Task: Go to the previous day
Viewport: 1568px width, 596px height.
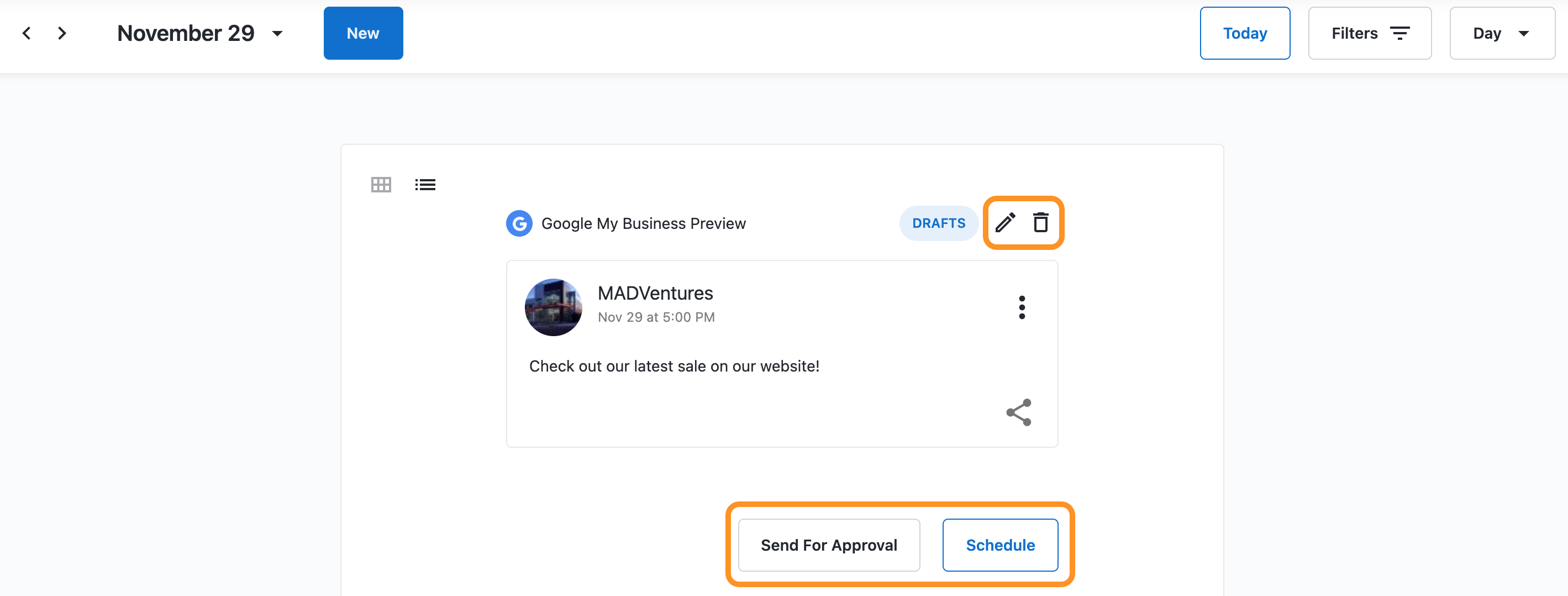Action: (x=27, y=34)
